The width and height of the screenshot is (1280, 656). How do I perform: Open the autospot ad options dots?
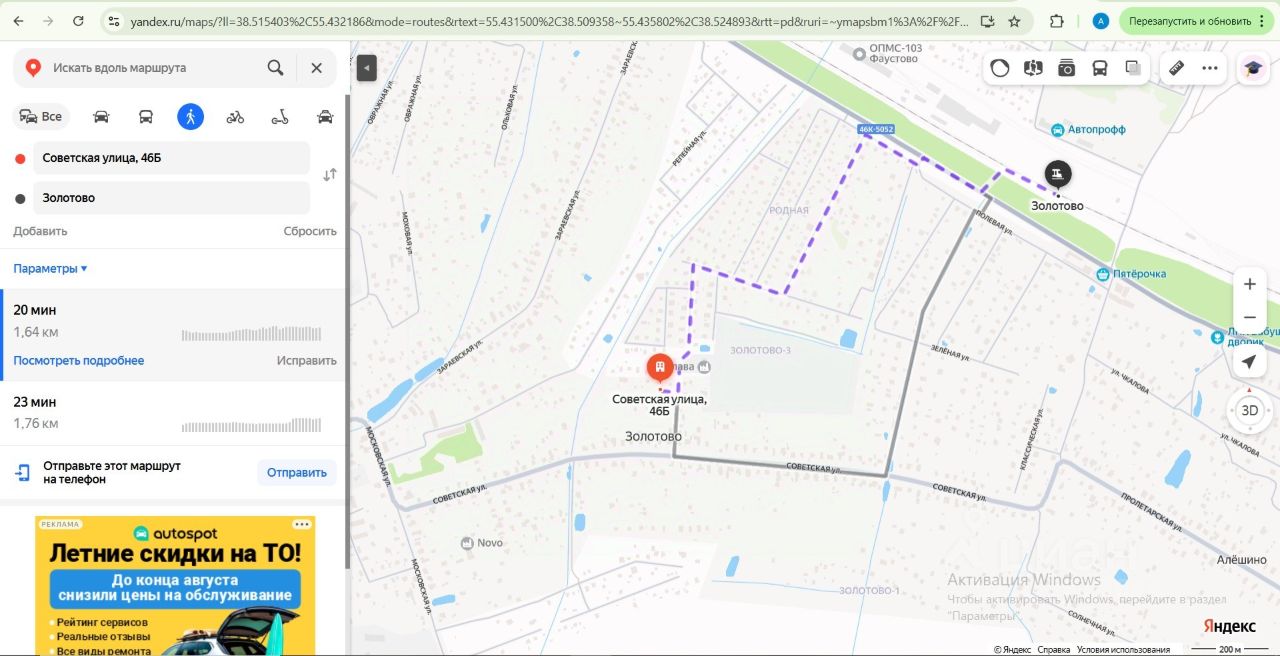(301, 524)
